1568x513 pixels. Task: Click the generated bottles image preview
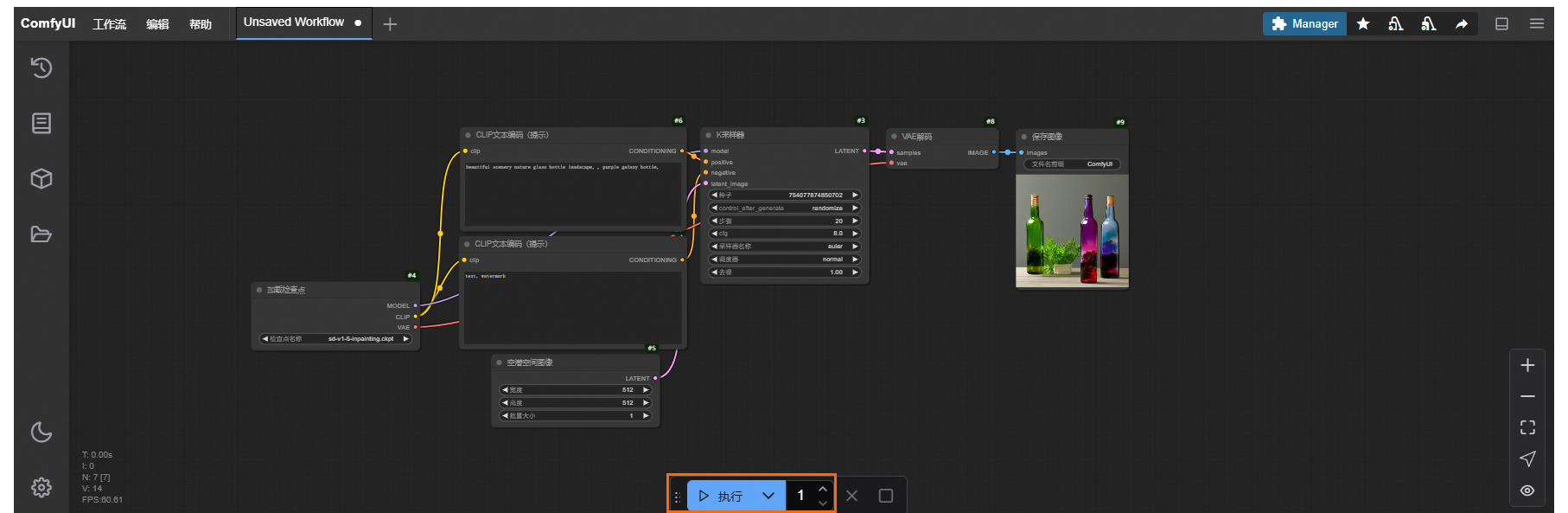(x=1072, y=230)
